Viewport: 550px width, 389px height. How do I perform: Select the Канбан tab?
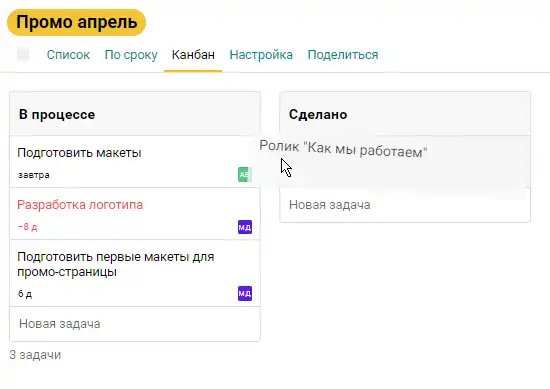193,55
